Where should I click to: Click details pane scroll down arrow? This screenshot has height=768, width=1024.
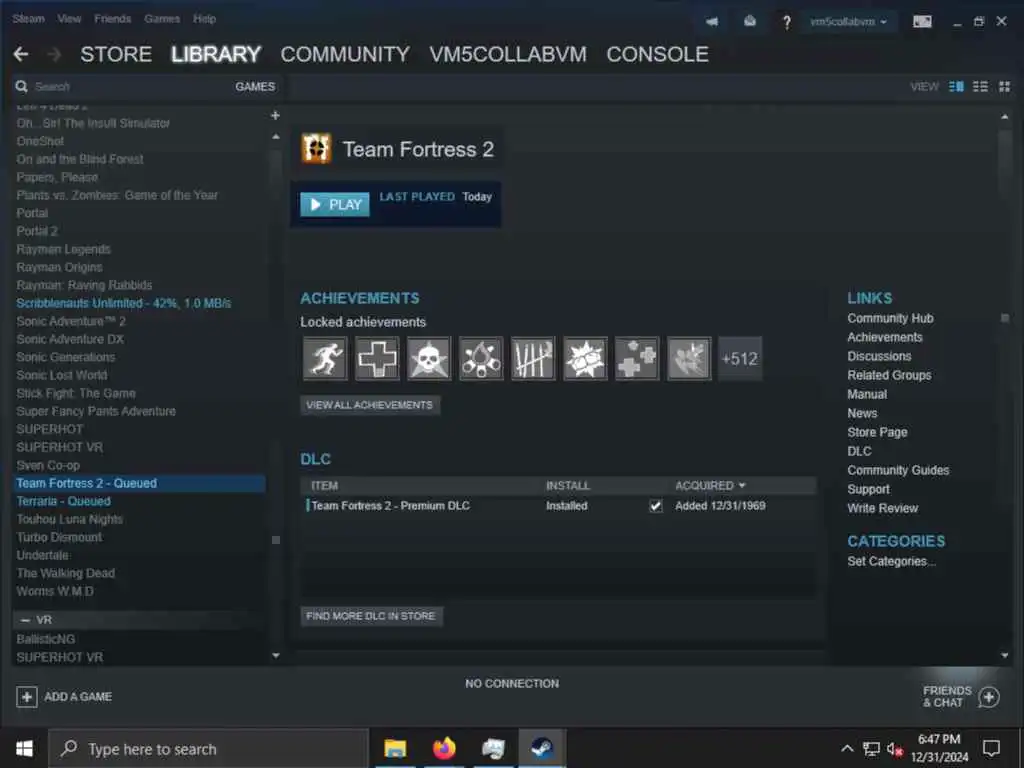(1004, 655)
